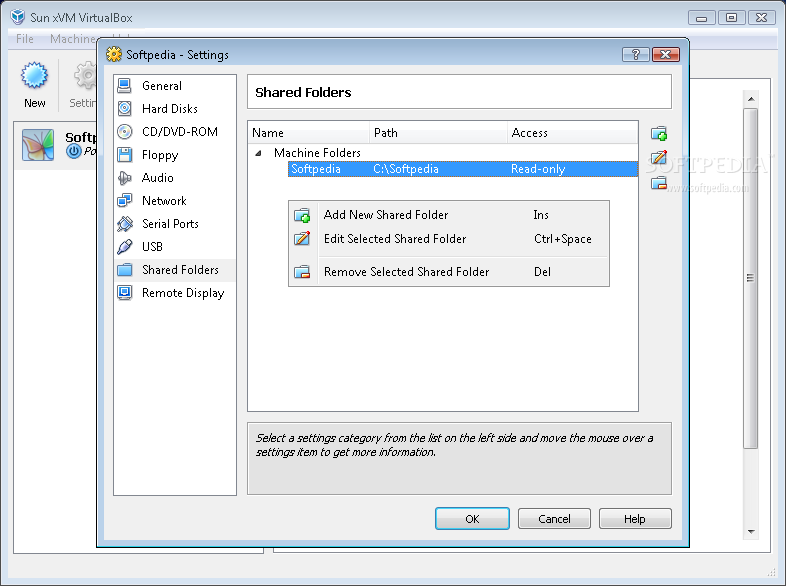Click the Add New Shared Folder menu icon
The width and height of the screenshot is (786, 586).
click(302, 216)
